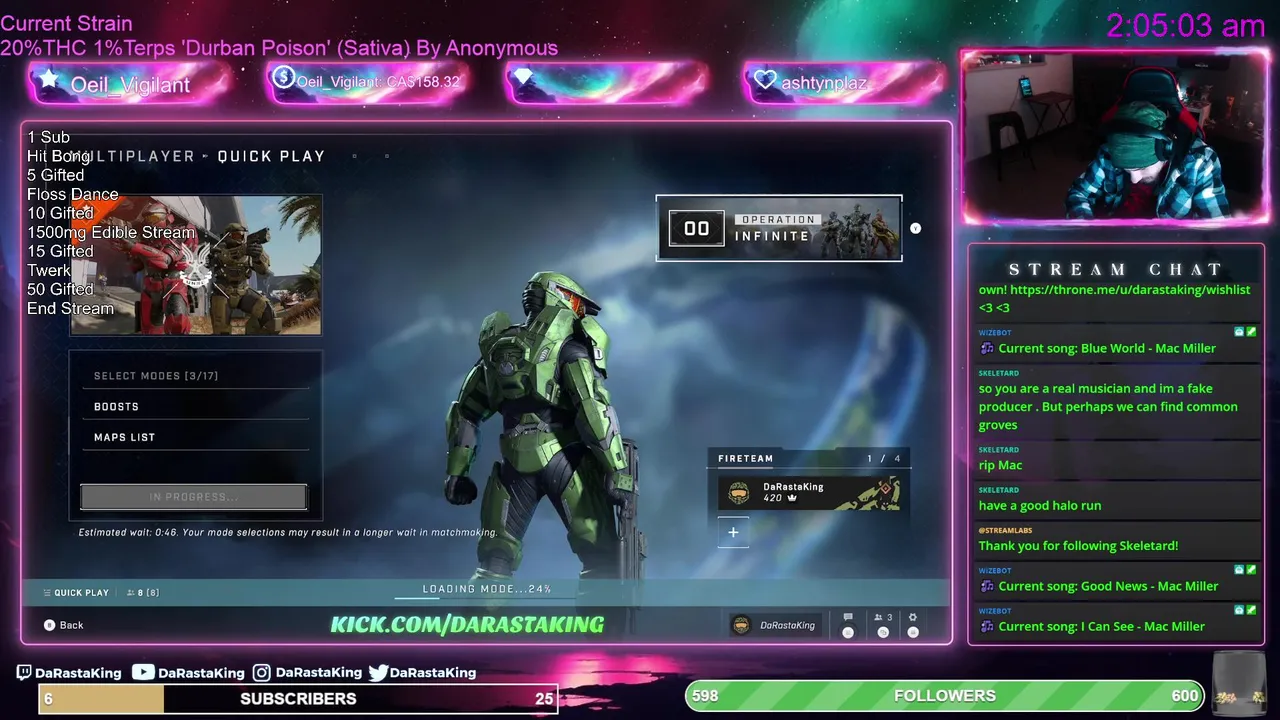Click the Instagram logo icon
Screen dimensions: 1280x720
click(x=261, y=673)
